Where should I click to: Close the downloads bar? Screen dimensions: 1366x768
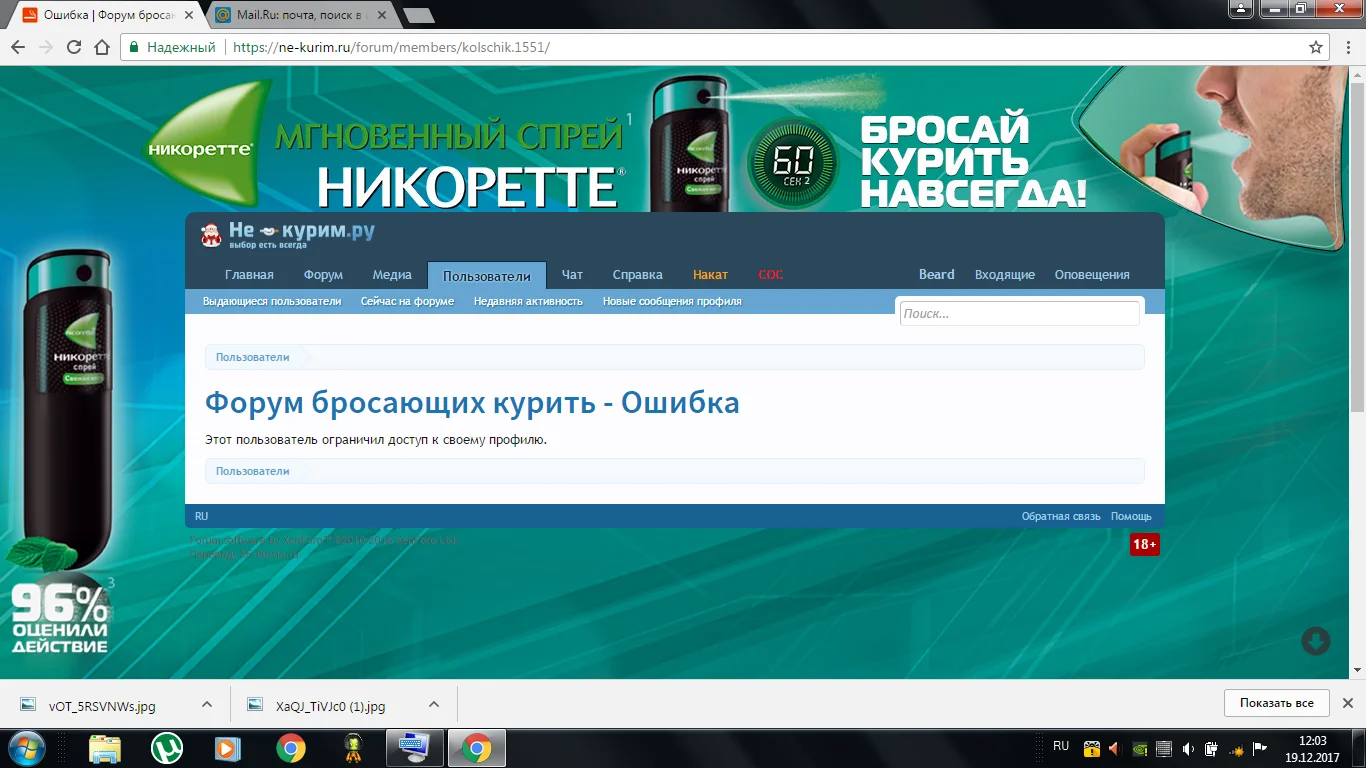1347,703
